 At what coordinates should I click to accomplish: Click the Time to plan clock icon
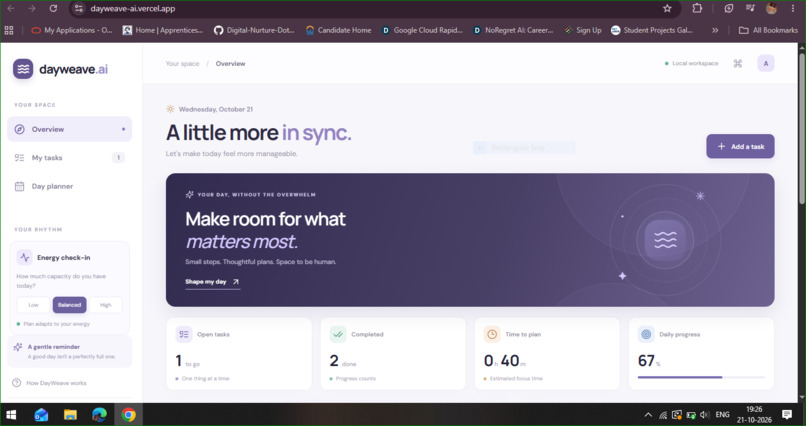click(492, 334)
